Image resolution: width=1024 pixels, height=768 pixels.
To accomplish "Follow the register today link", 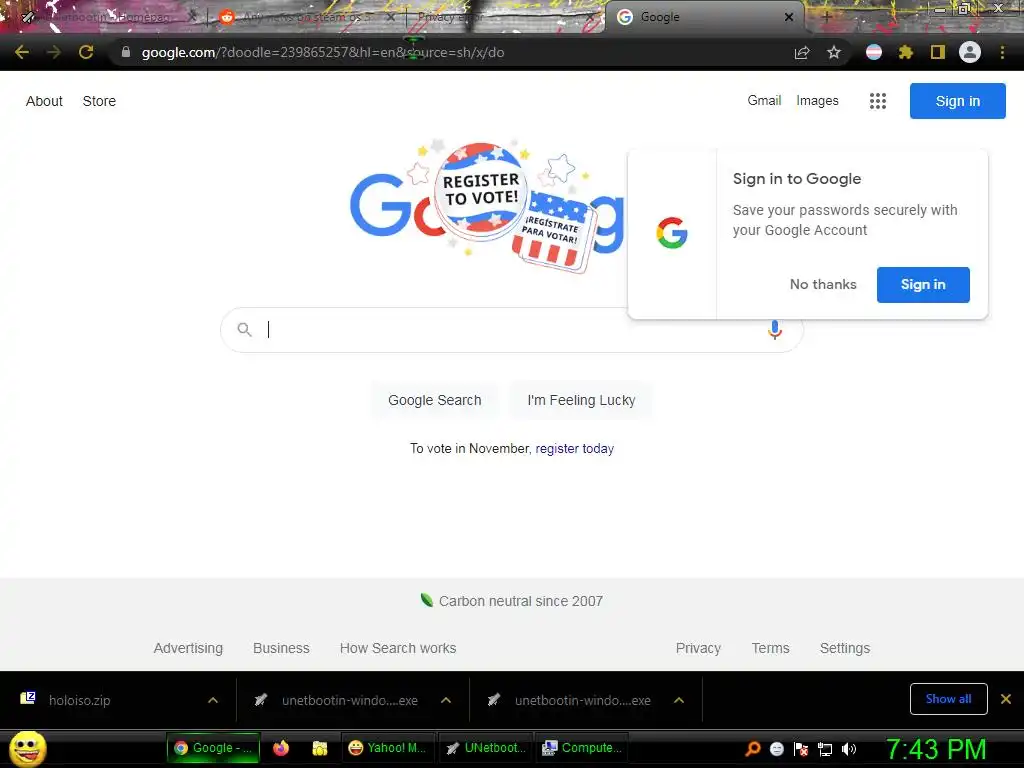I will tap(575, 449).
